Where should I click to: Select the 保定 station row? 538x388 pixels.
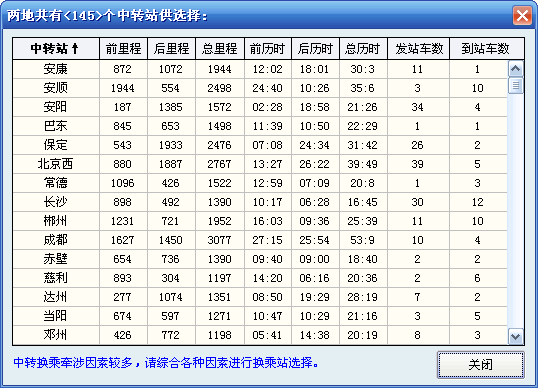click(260, 145)
